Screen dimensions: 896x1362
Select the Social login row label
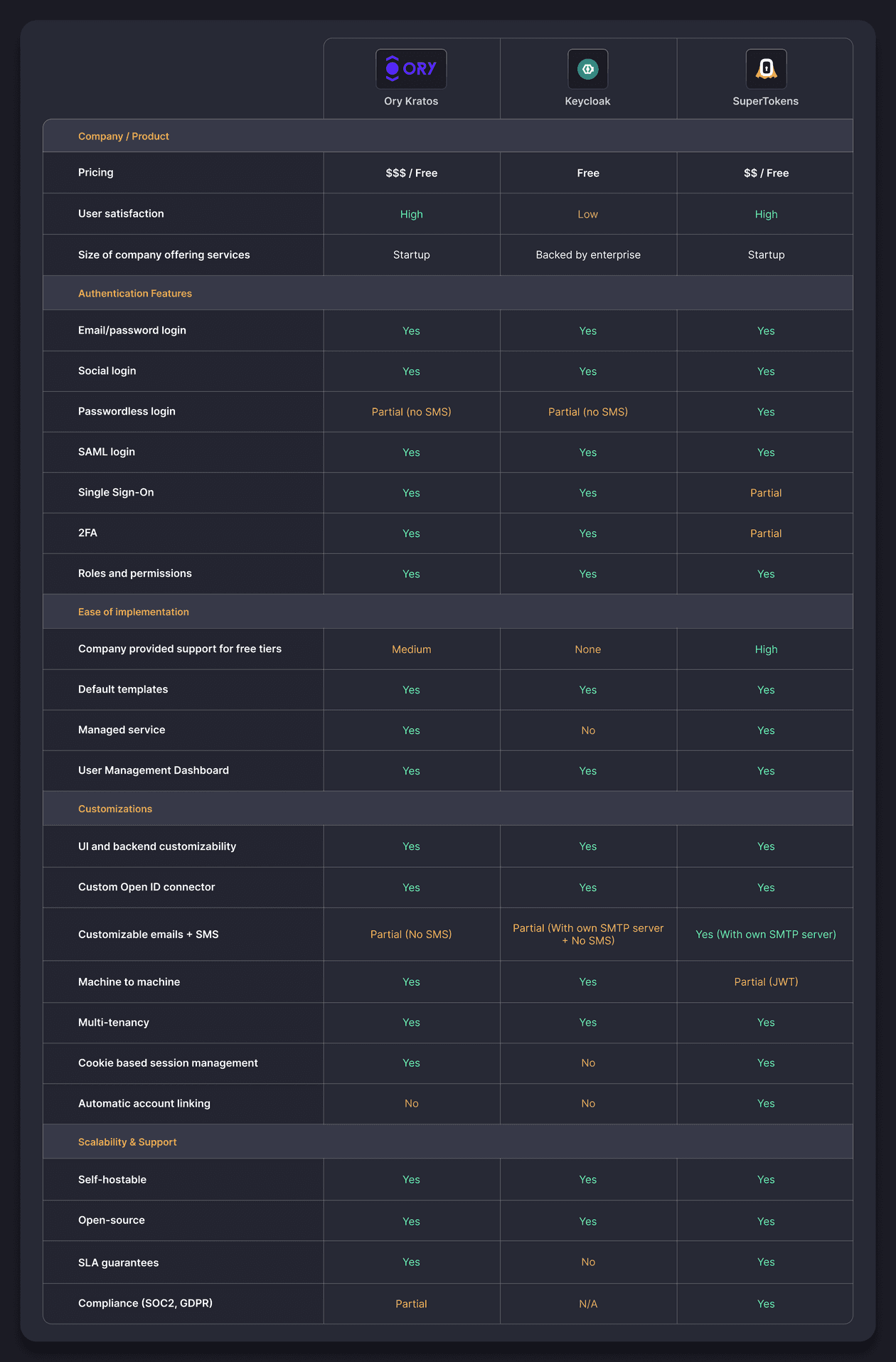[x=107, y=371]
